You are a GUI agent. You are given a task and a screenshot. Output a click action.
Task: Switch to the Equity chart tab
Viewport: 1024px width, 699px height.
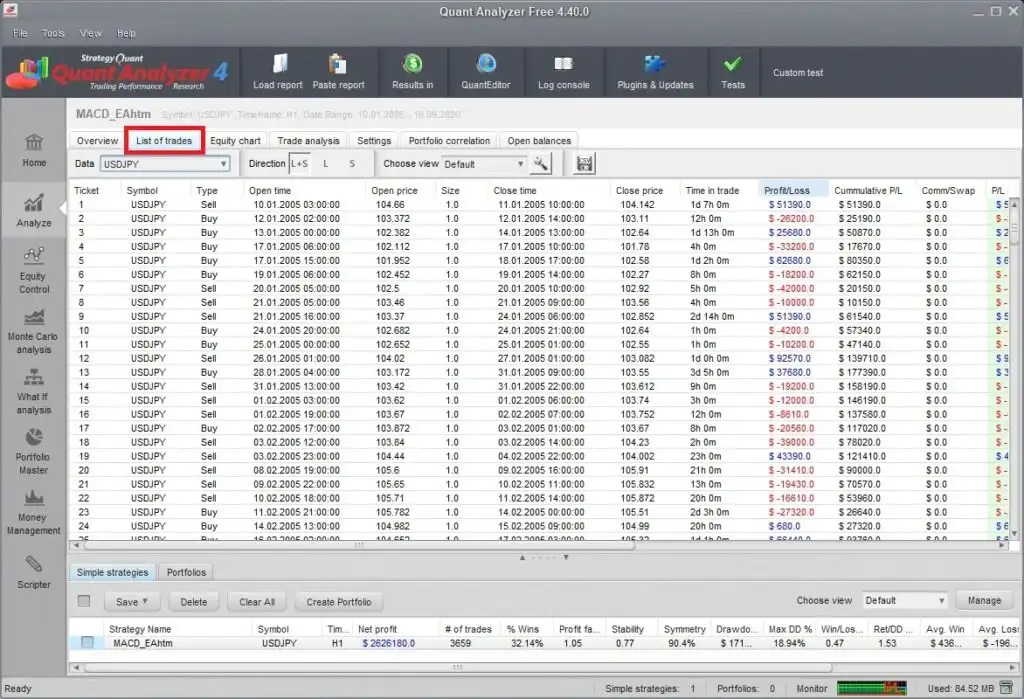tap(235, 141)
